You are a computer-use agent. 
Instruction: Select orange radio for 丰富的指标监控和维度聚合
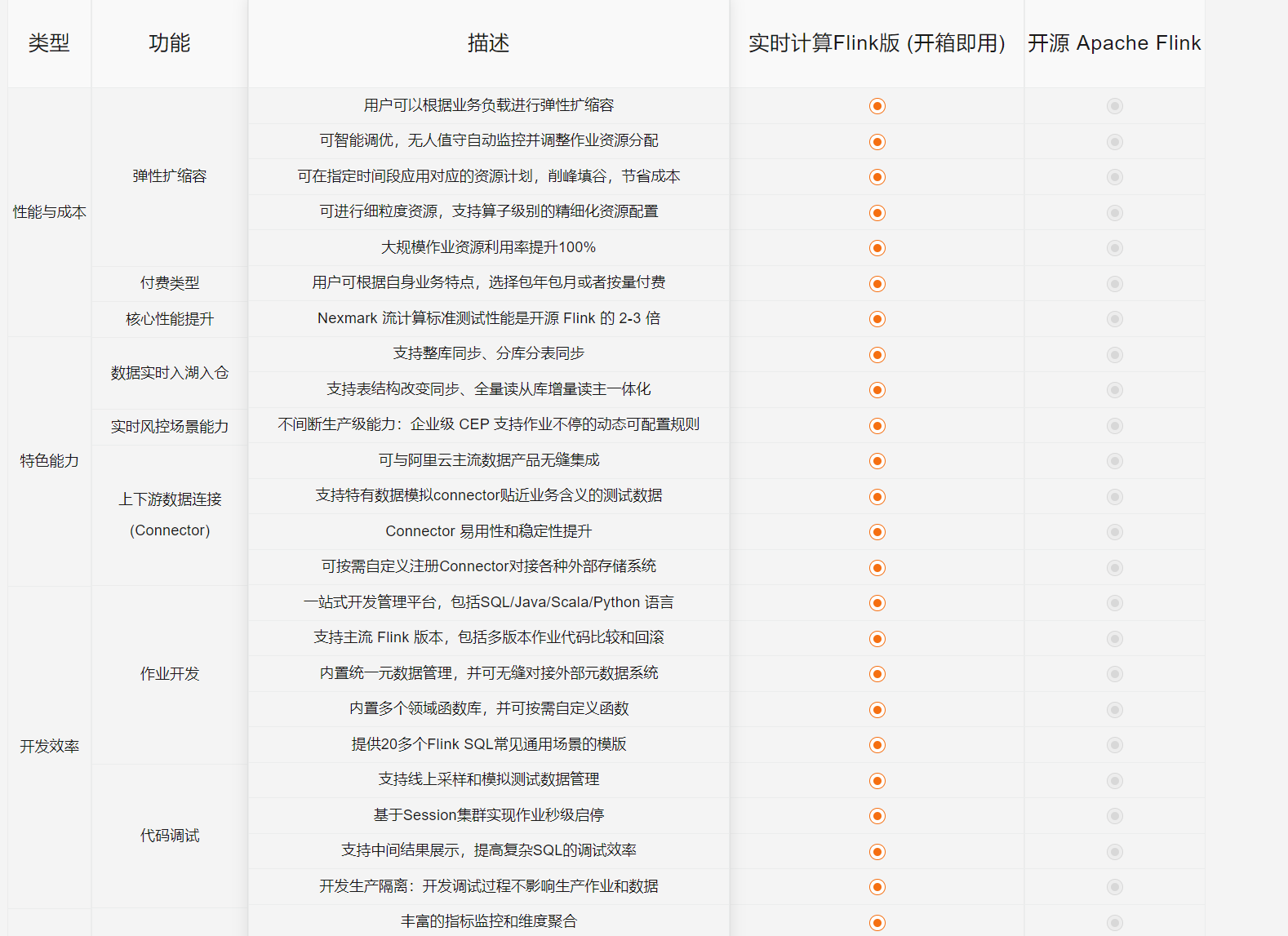coord(877,923)
